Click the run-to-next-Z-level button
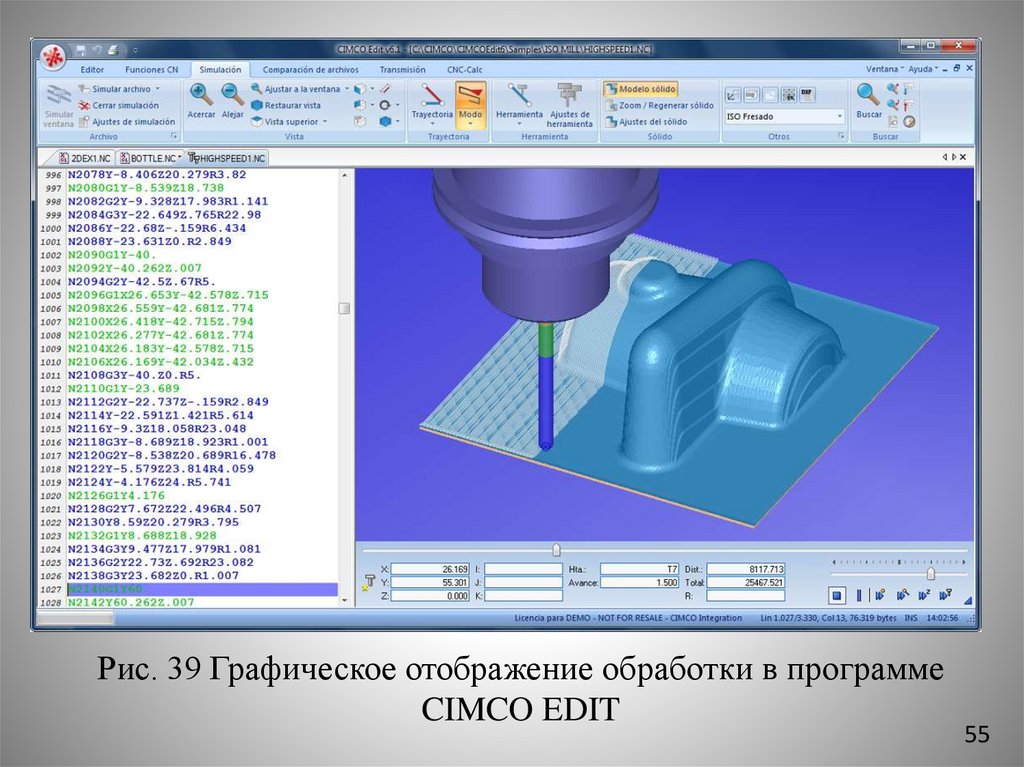1024x767 pixels. click(x=924, y=595)
